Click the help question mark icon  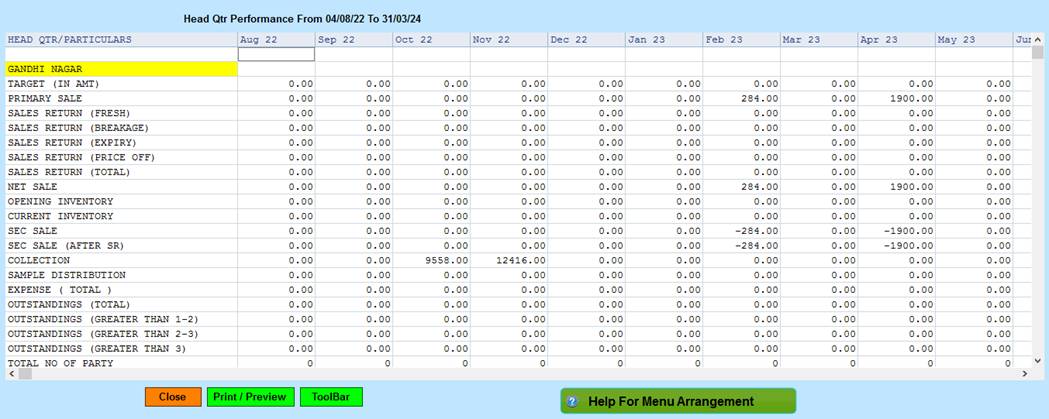(x=573, y=401)
